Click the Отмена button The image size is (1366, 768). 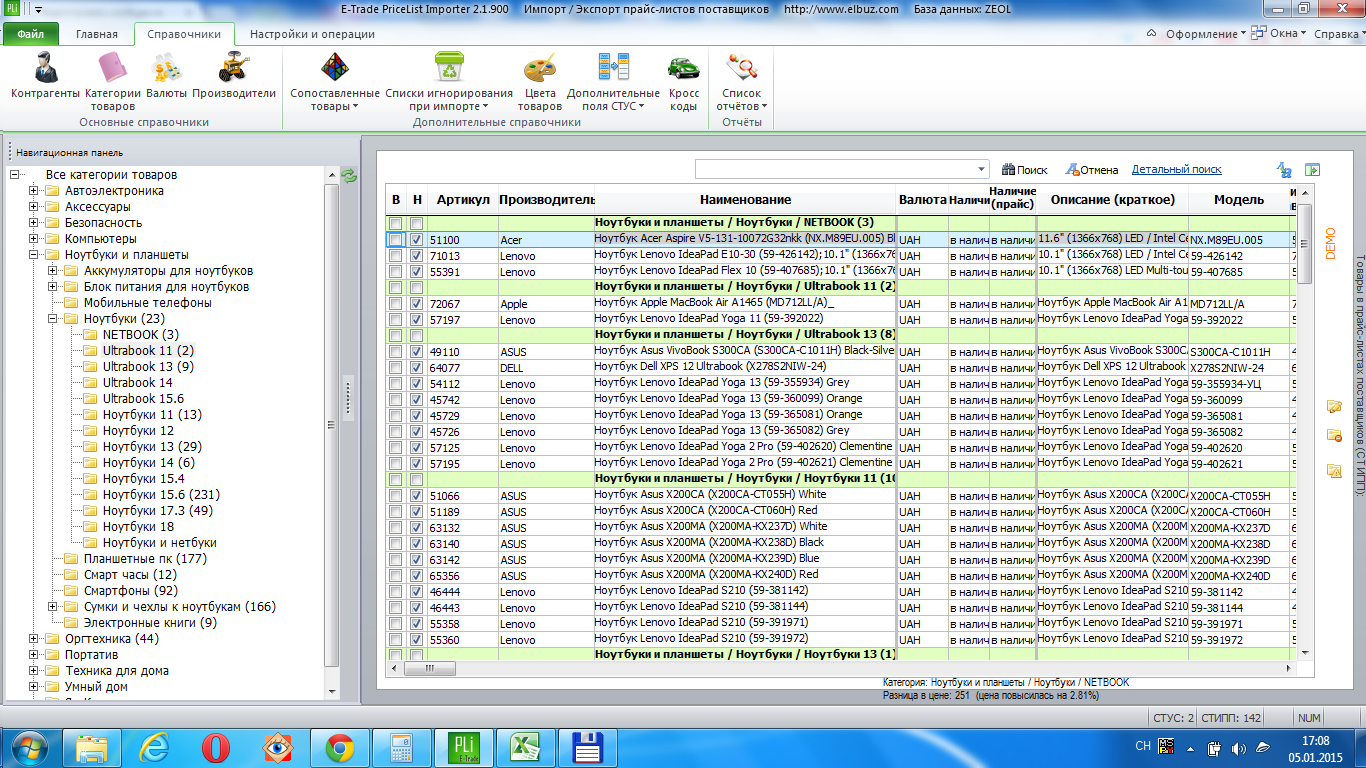(x=1092, y=170)
